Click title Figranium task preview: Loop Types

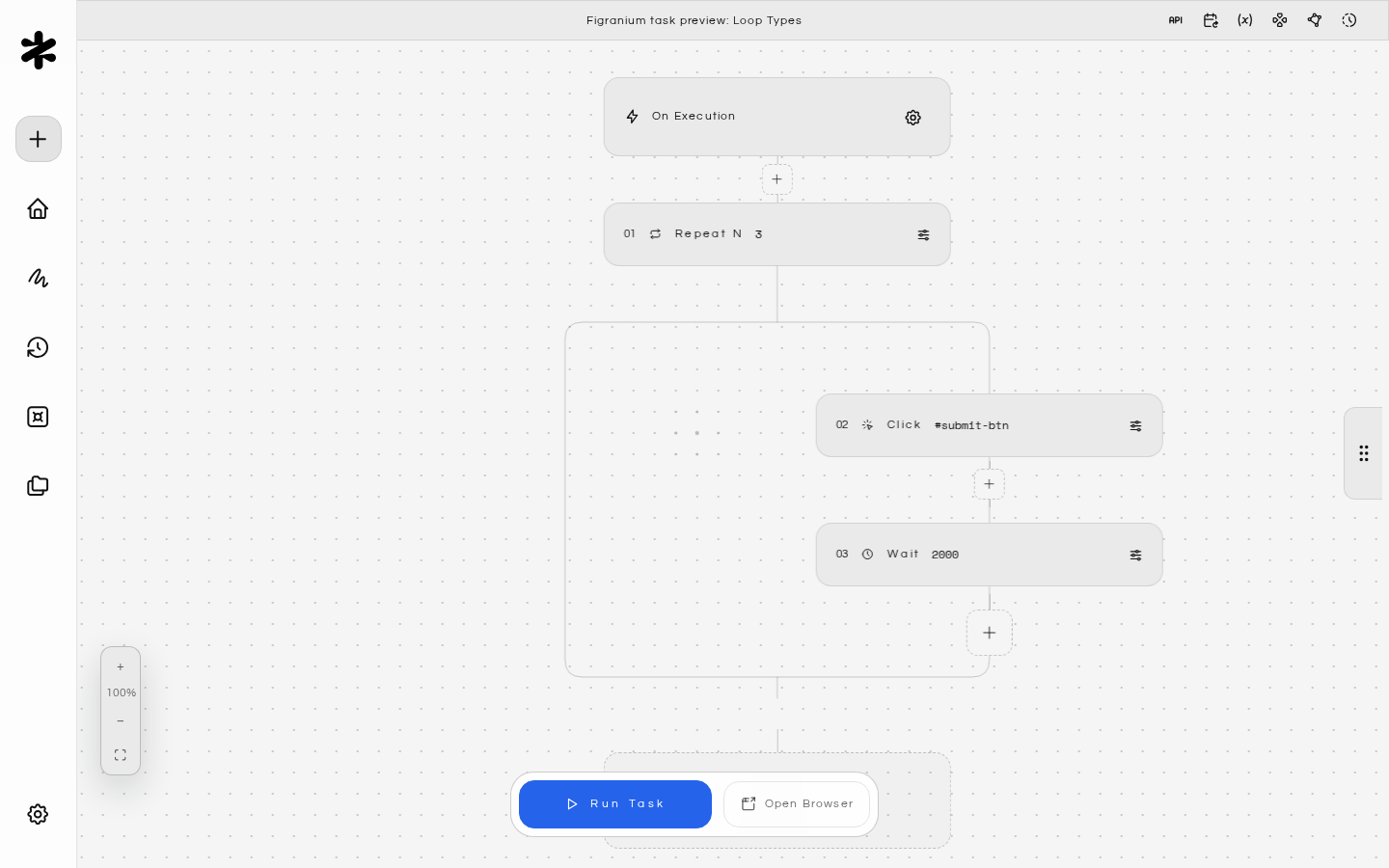pos(694,20)
